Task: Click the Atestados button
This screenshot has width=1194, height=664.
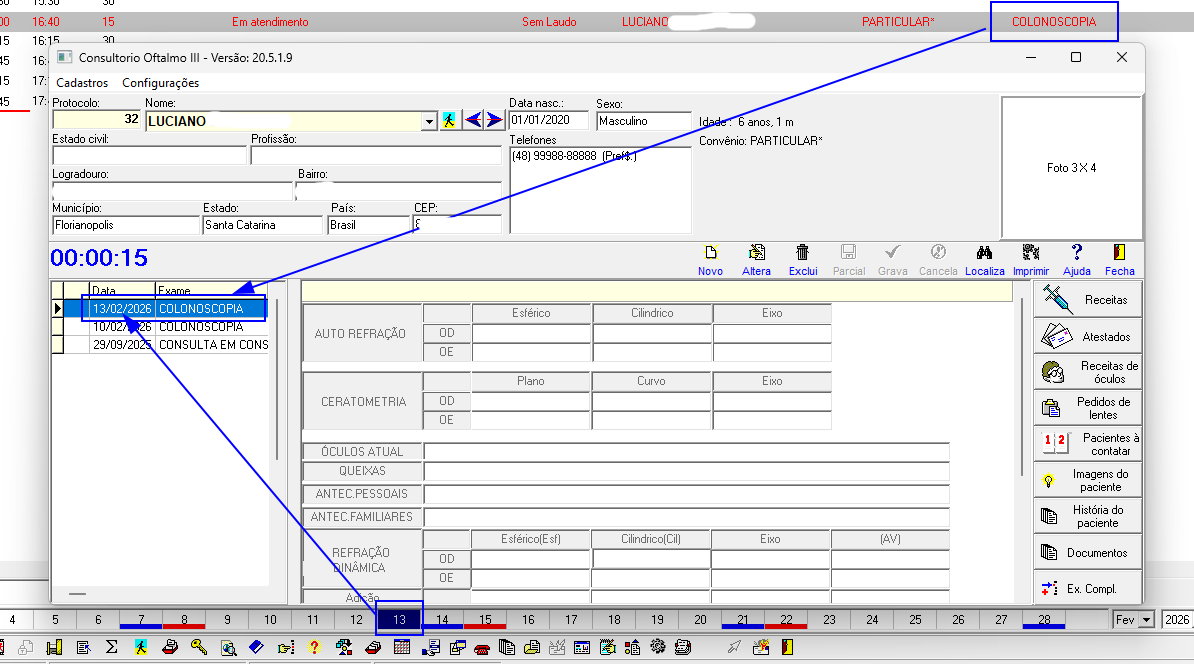Action: click(1087, 336)
